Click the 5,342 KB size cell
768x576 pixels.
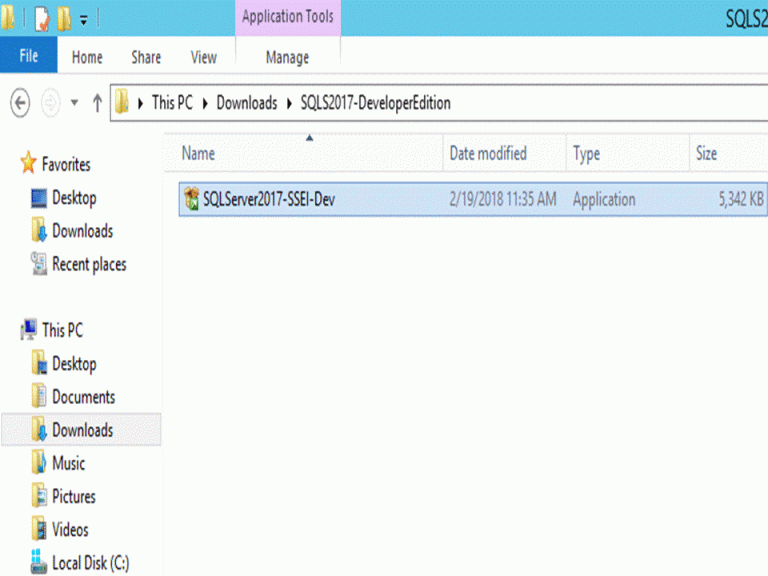tap(741, 199)
